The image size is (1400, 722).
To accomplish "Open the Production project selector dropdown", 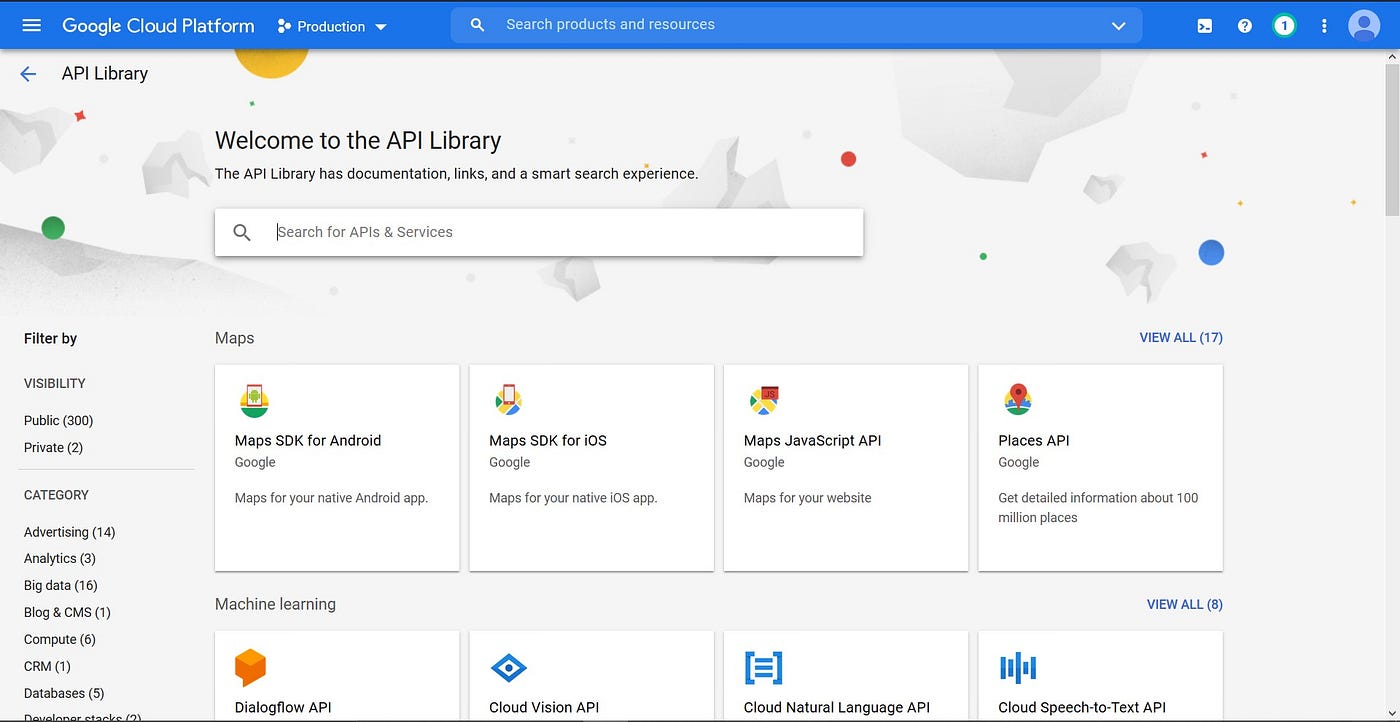I will [x=332, y=26].
